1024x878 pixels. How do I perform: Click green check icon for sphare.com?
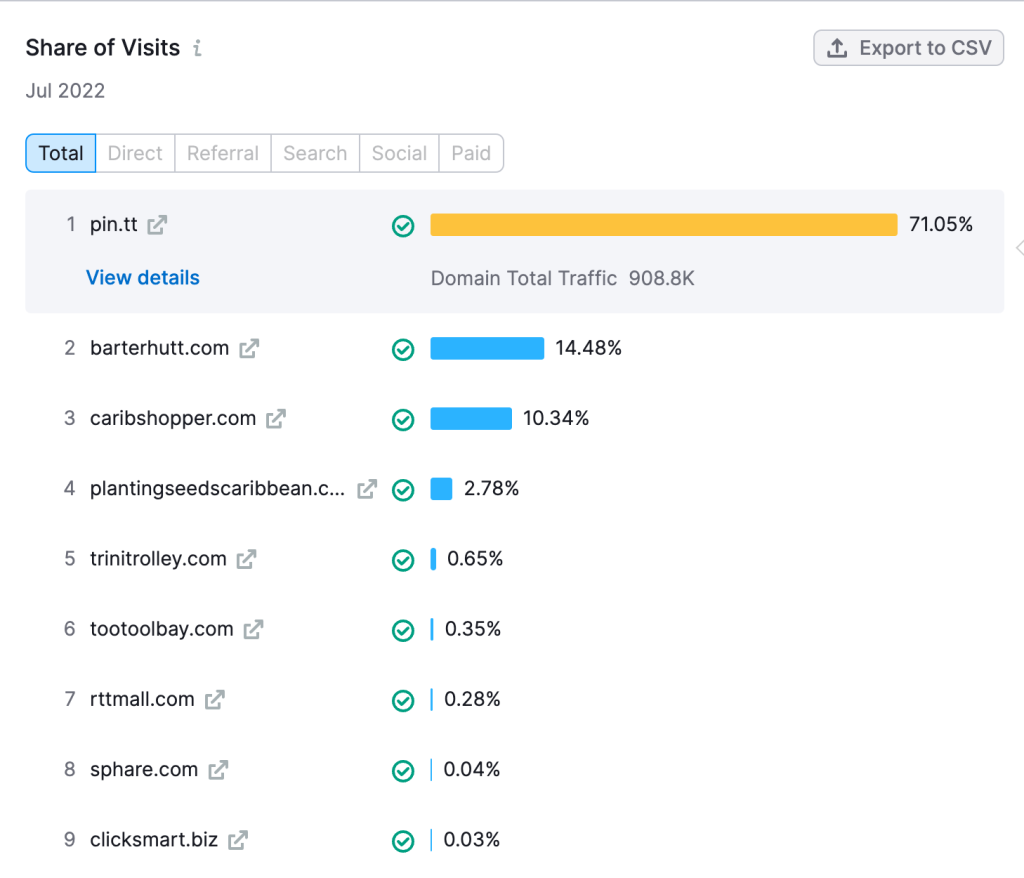pos(403,771)
